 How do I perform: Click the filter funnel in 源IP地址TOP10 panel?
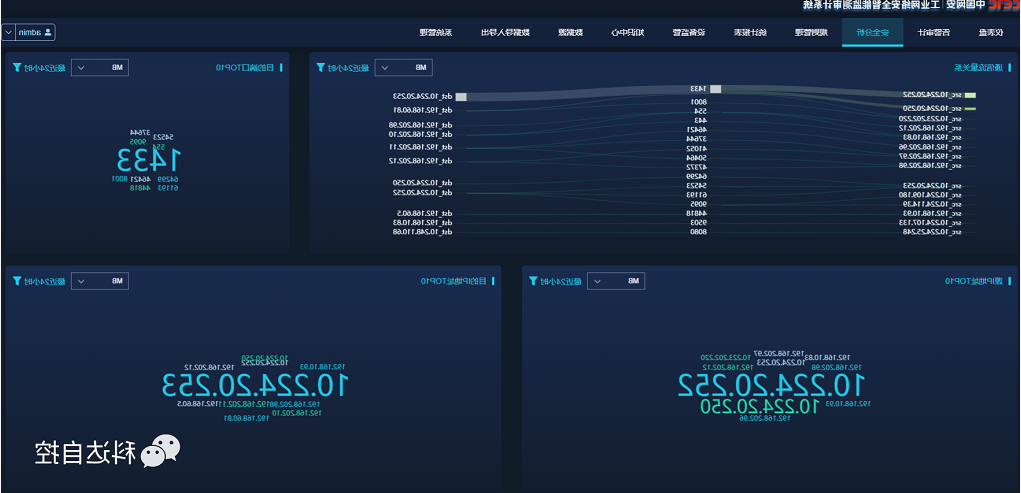coord(534,282)
